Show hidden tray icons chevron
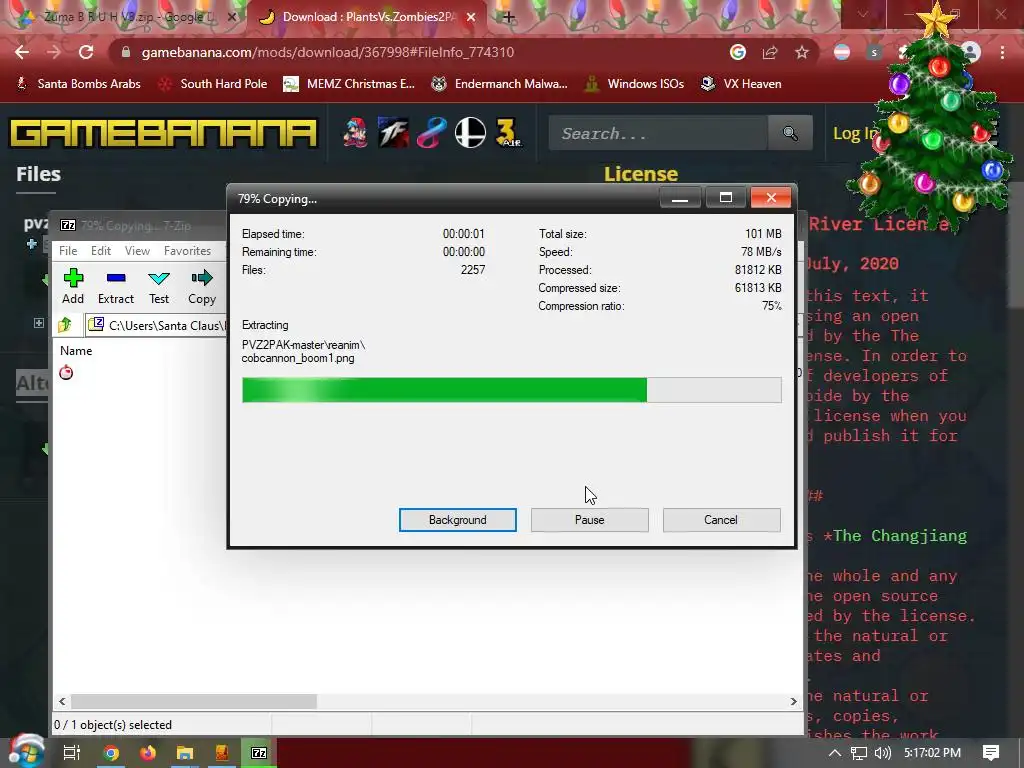The image size is (1024, 768). click(835, 753)
